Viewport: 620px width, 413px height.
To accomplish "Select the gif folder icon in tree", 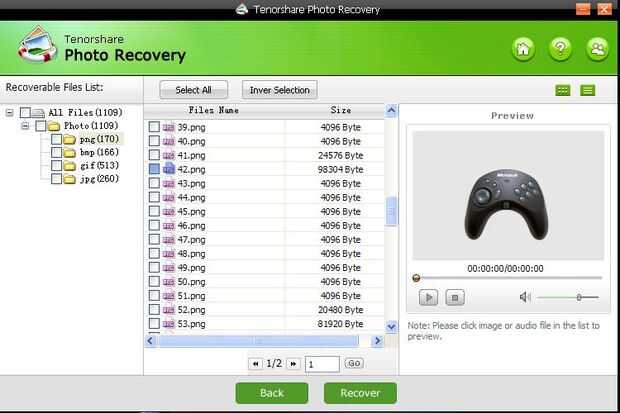I will [x=70, y=166].
